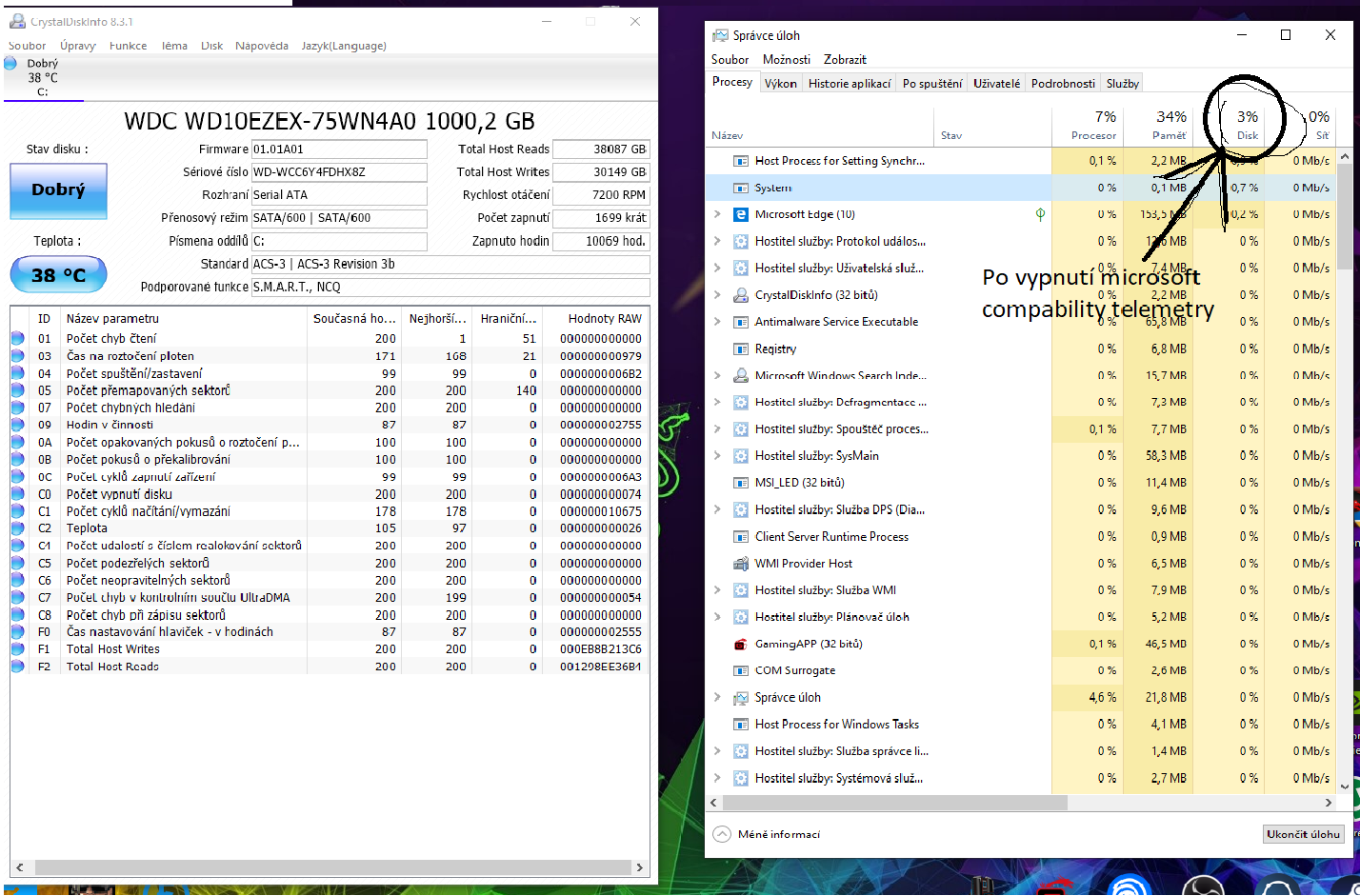The width and height of the screenshot is (1360, 896).
Task: Click the blue status orb for Teplota
Action: coord(17,528)
